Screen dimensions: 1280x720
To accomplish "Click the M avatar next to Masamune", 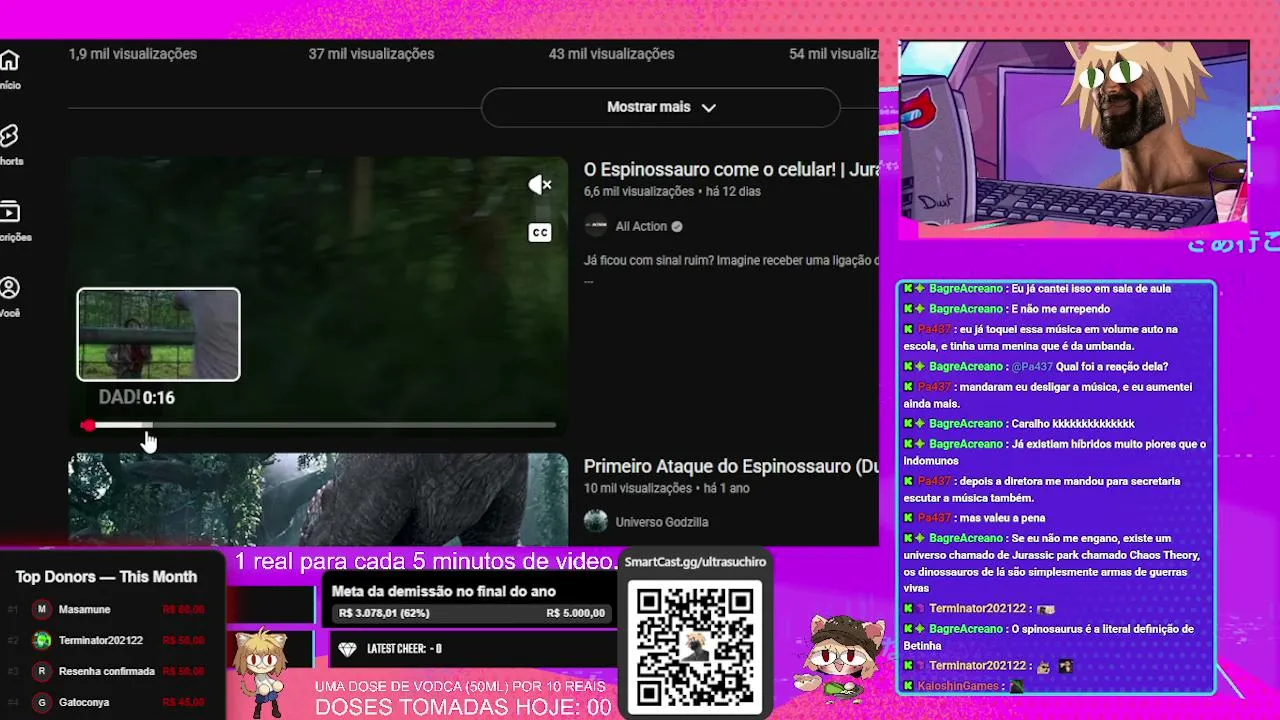I will coord(41,609).
